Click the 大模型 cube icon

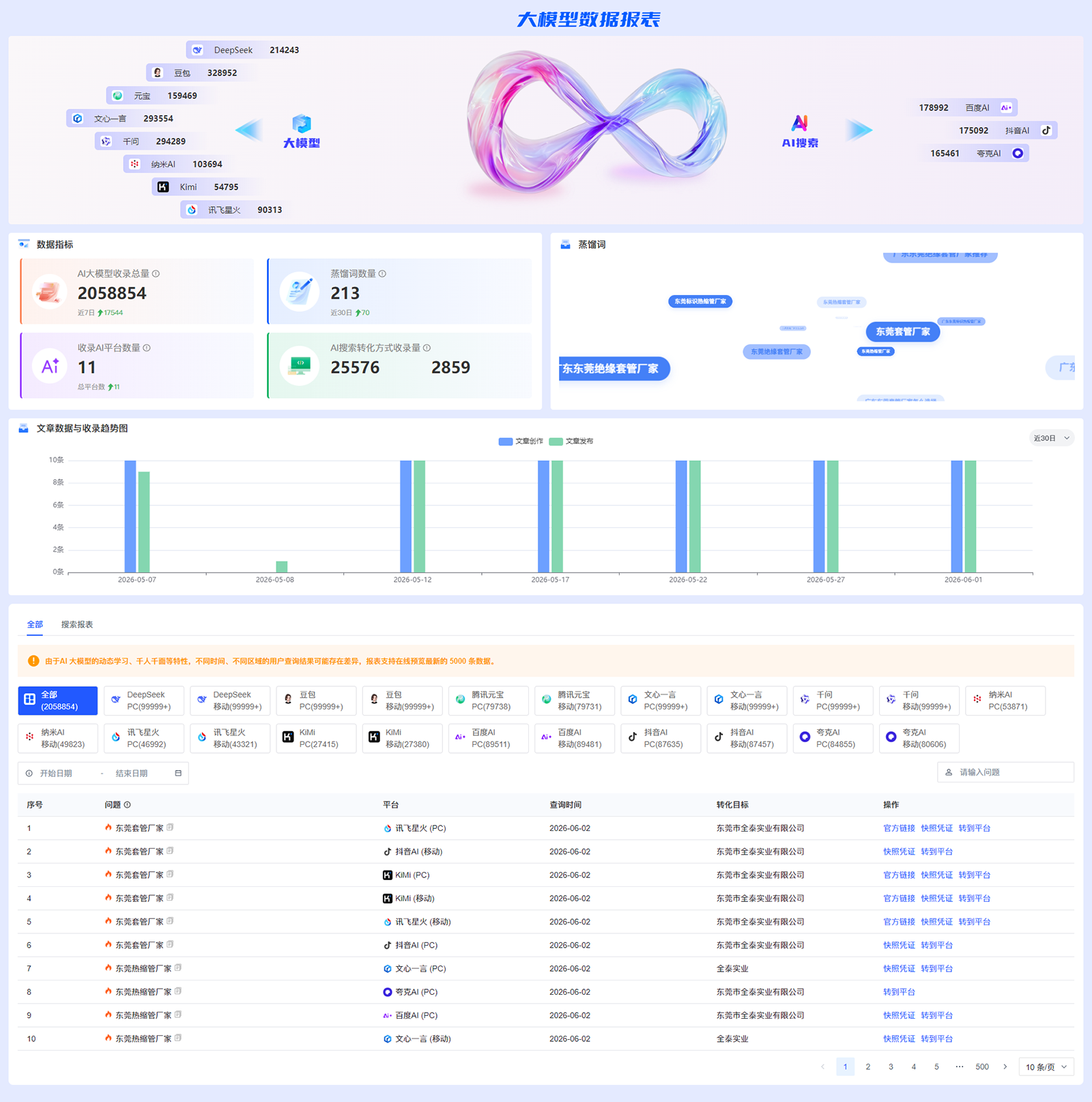(302, 124)
